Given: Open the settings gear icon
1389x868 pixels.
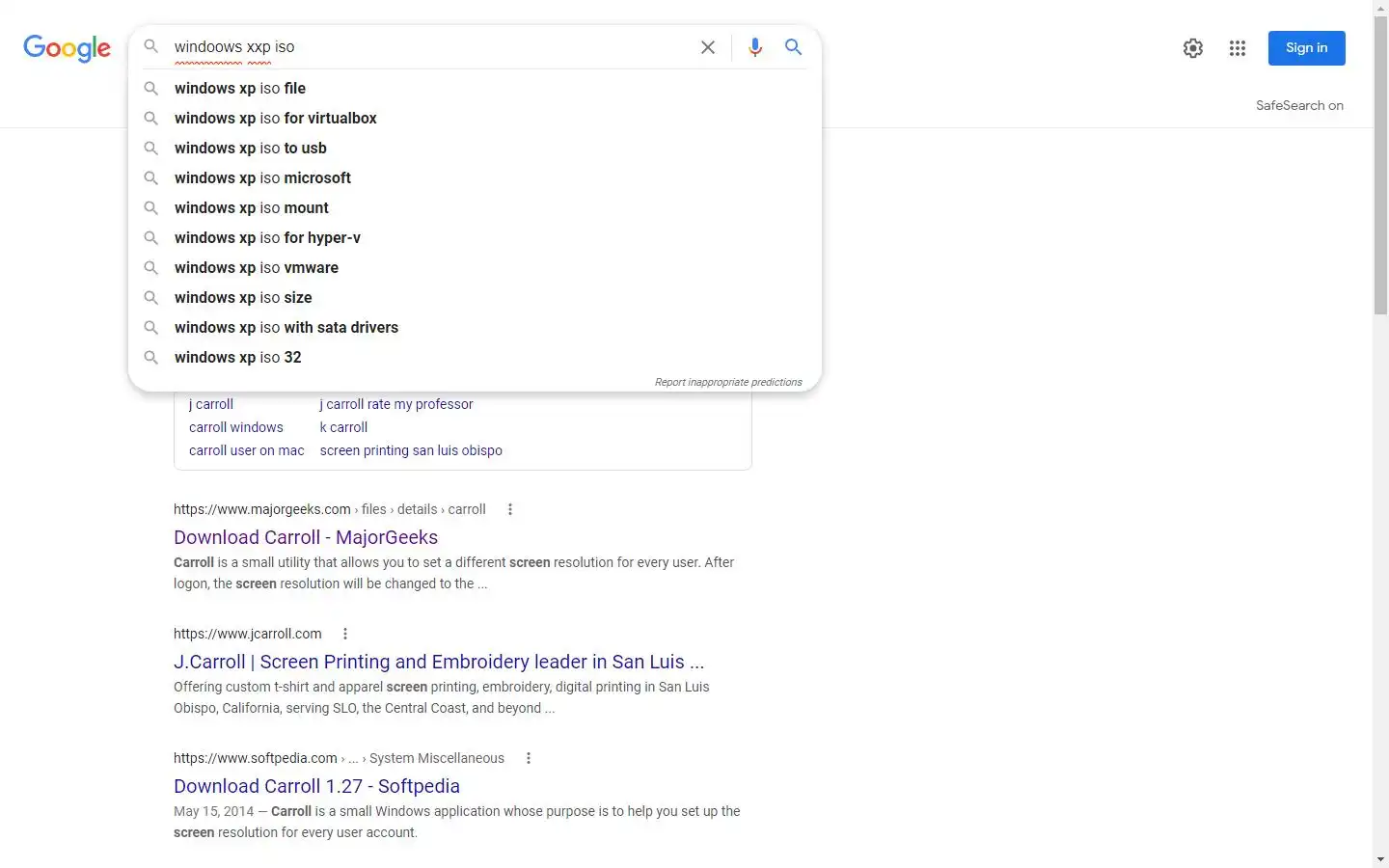Looking at the screenshot, I should [x=1193, y=48].
